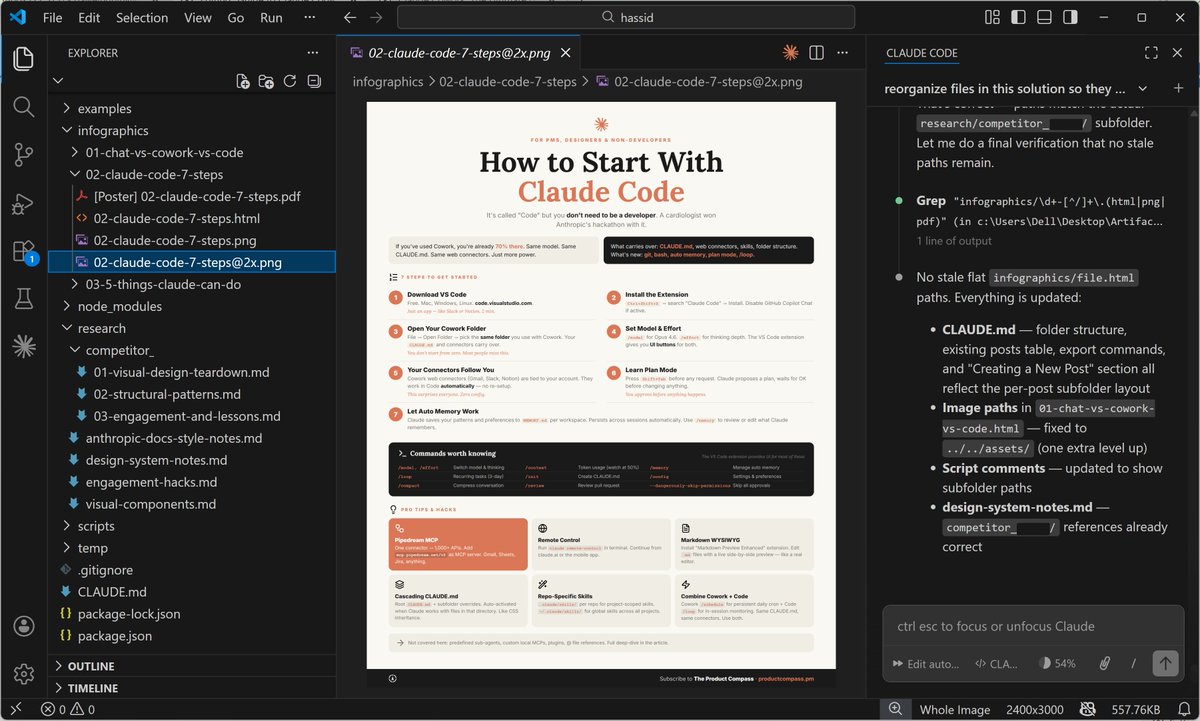Open the Explorer view in activity bar
1200x721 pixels.
click(24, 58)
